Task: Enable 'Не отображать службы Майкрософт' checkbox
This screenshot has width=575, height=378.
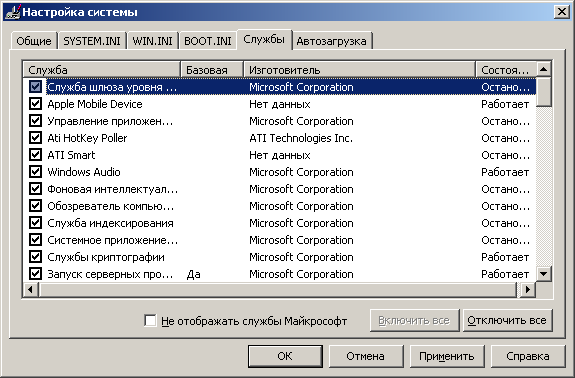Action: tap(150, 320)
